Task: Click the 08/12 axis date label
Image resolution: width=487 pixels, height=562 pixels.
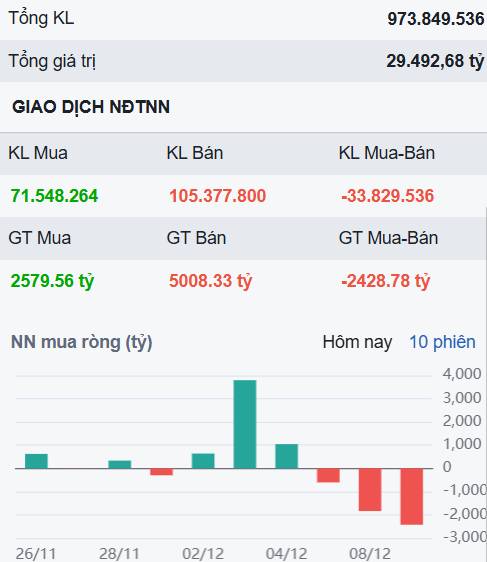Action: [370, 554]
